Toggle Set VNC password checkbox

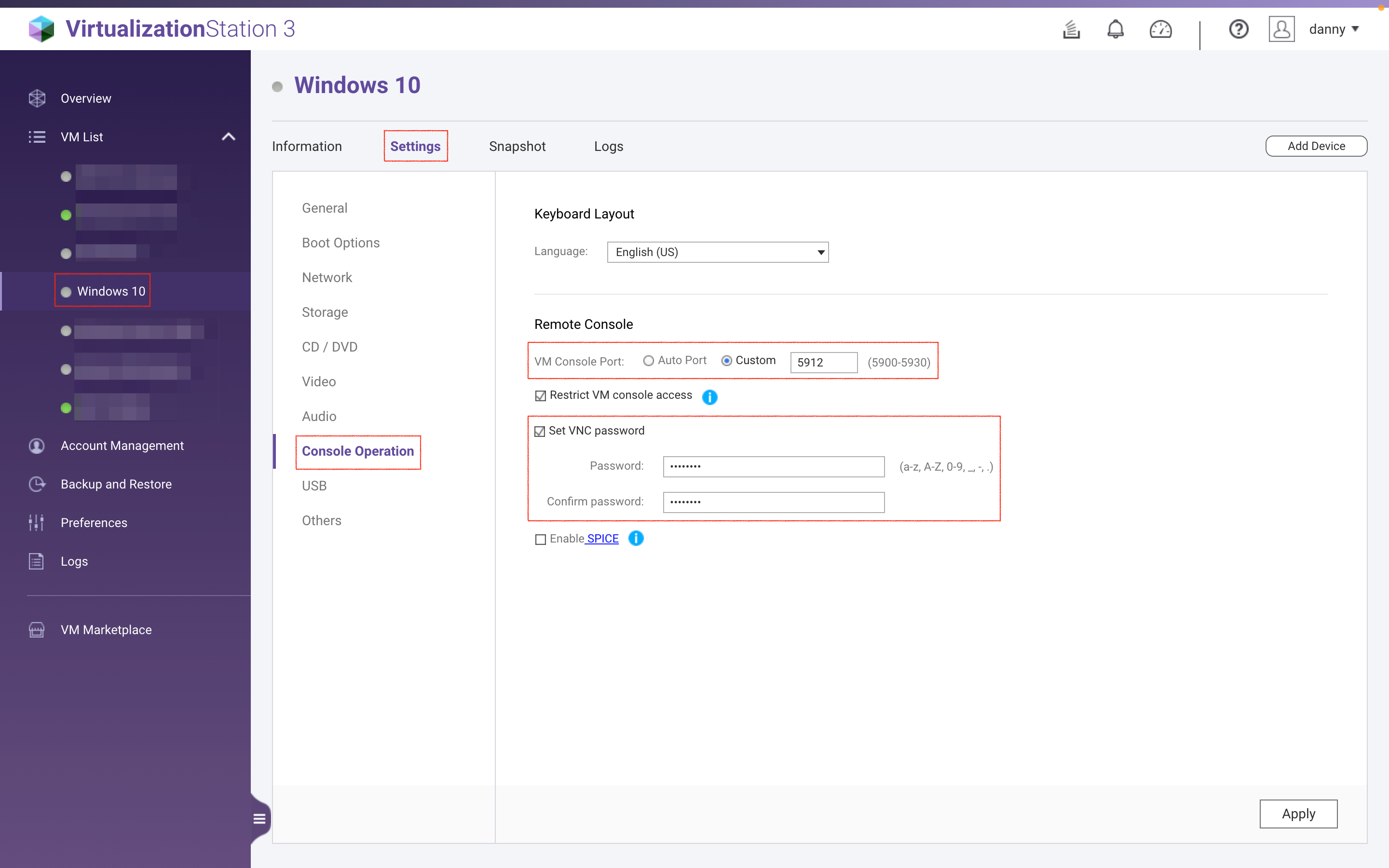coord(540,431)
